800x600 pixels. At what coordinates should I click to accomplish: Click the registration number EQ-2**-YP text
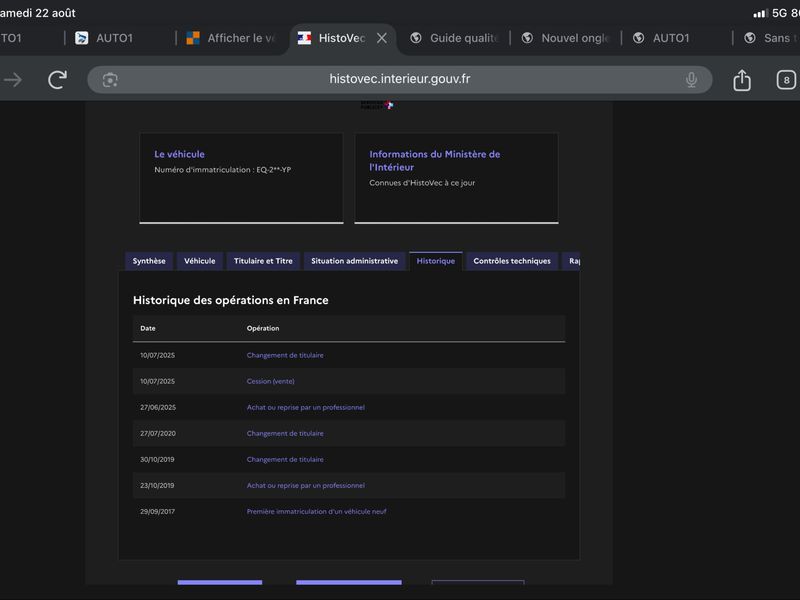[273, 170]
